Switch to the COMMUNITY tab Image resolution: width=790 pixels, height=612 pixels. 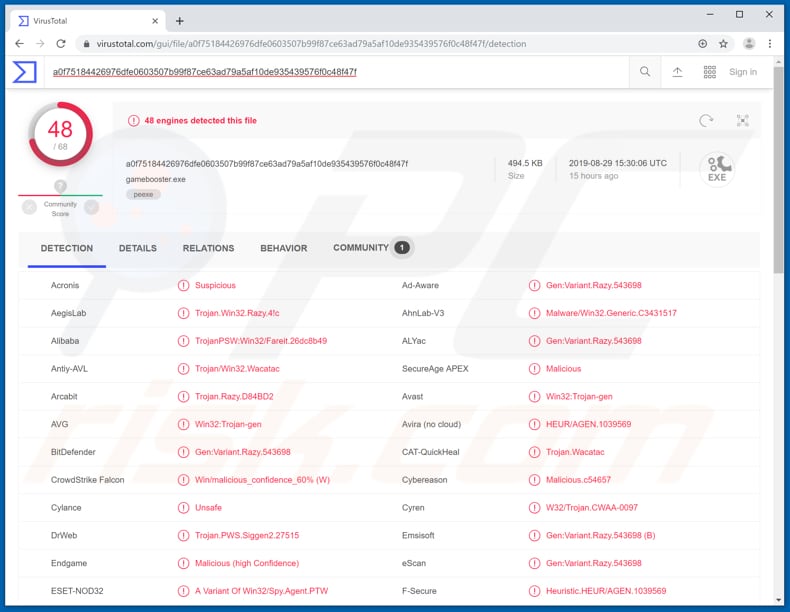coord(371,248)
